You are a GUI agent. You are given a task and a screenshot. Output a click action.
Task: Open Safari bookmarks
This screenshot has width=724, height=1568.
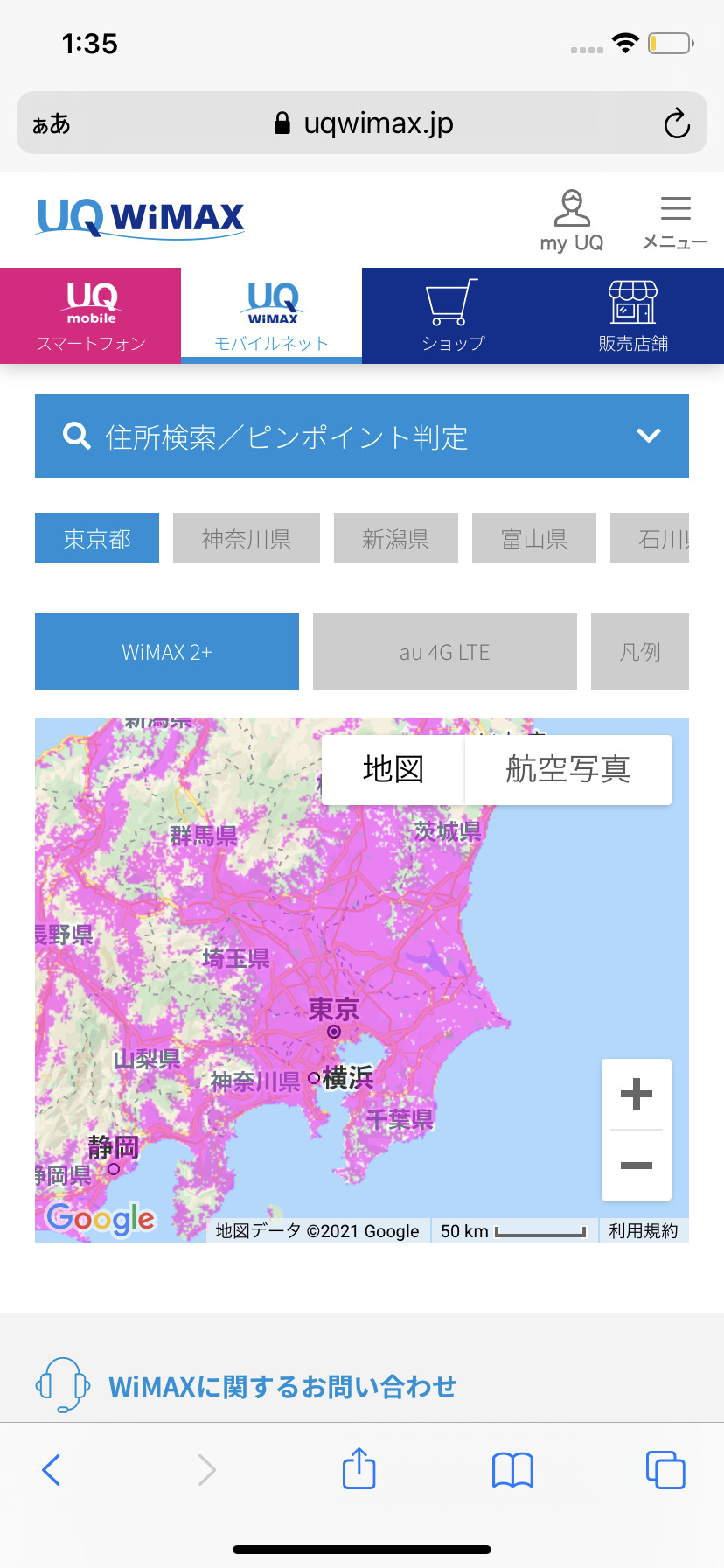512,1469
